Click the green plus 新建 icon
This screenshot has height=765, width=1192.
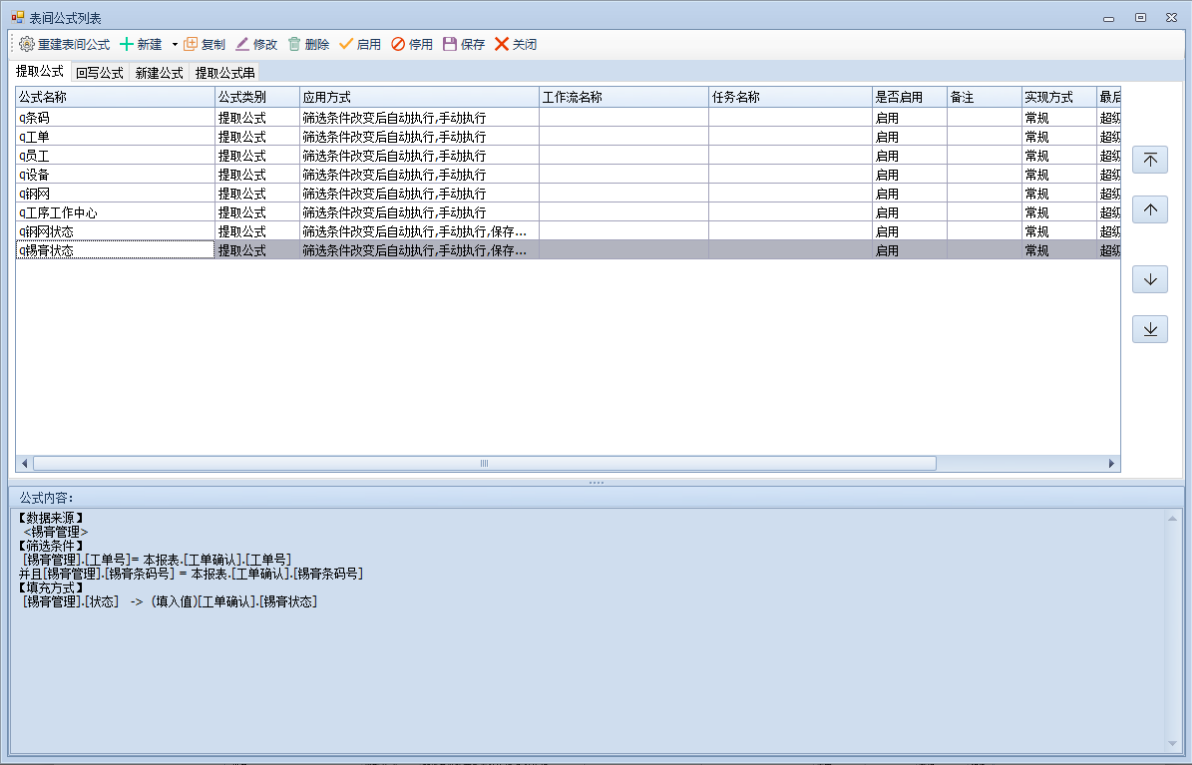pyautogui.click(x=127, y=44)
